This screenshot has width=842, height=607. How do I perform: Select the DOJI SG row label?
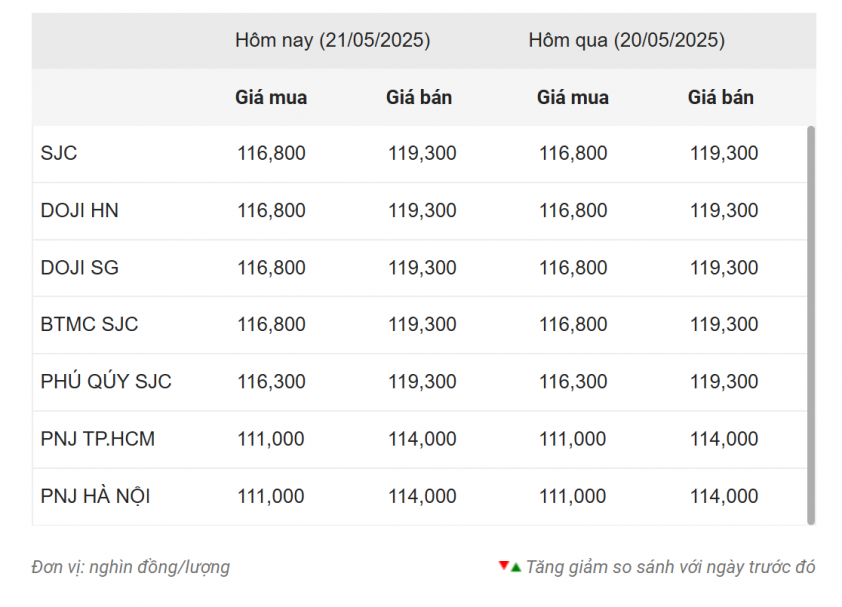click(x=80, y=268)
